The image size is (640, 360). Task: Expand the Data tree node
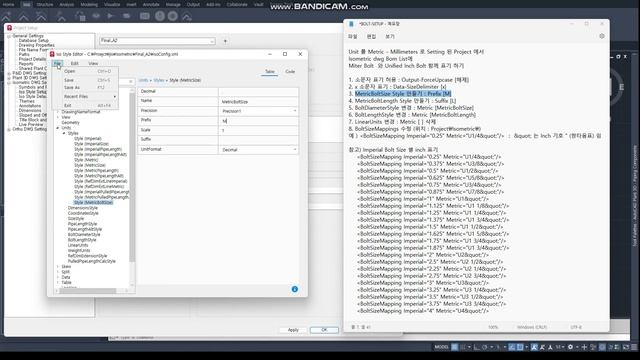pyautogui.click(x=58, y=277)
